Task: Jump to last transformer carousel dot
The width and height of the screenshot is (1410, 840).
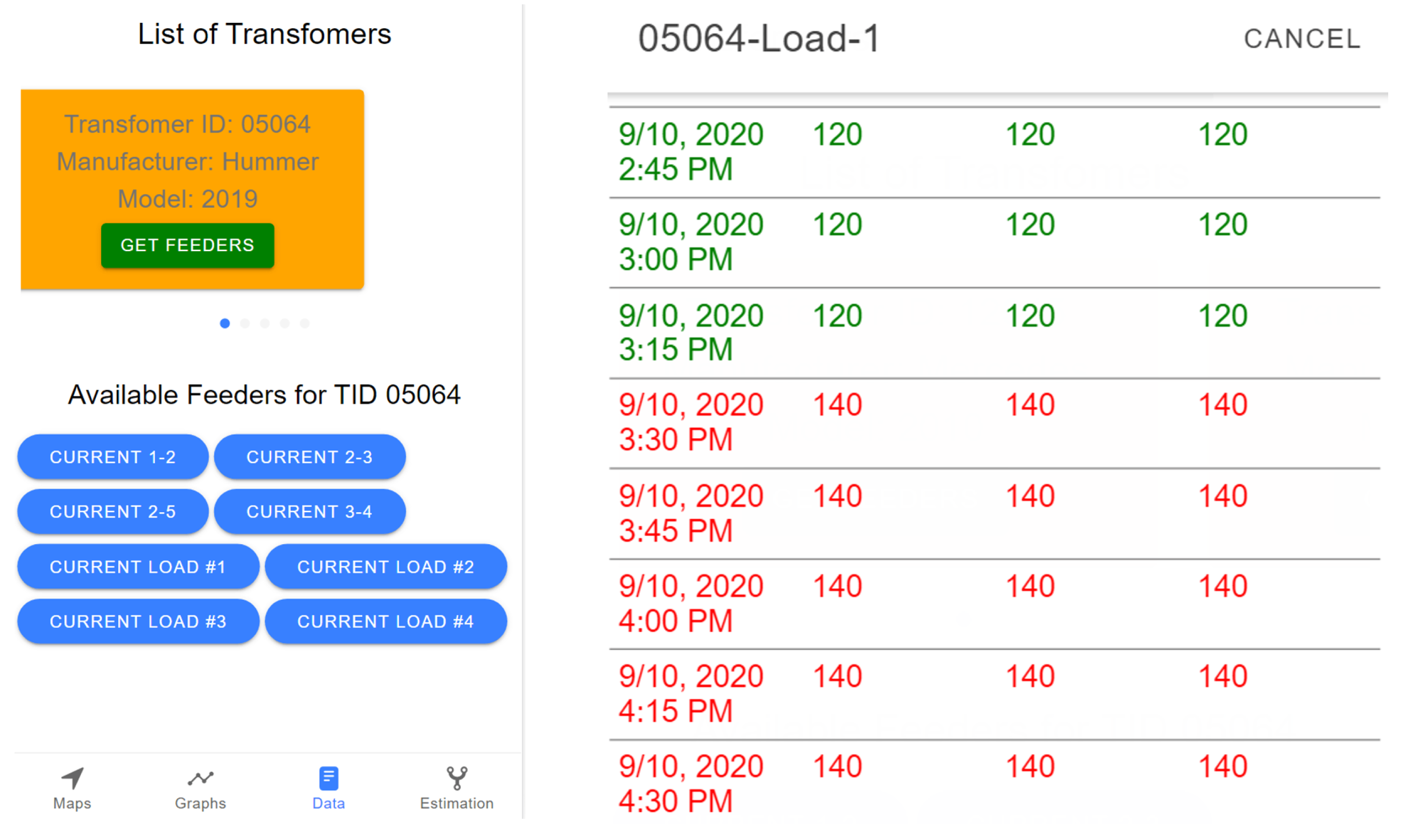Action: point(305,324)
